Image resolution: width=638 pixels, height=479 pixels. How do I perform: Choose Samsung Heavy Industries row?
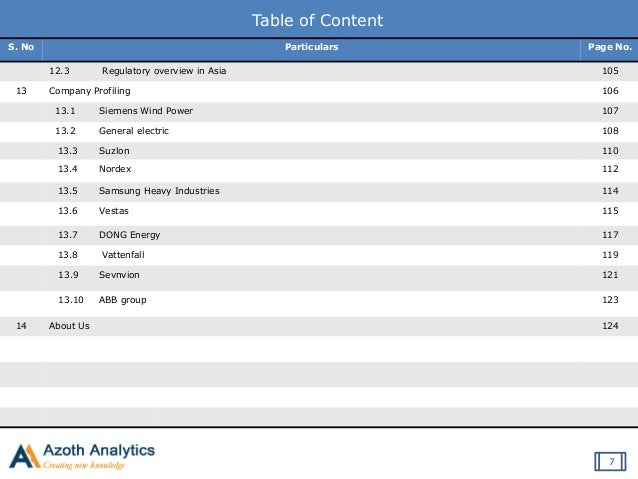[x=319, y=191]
